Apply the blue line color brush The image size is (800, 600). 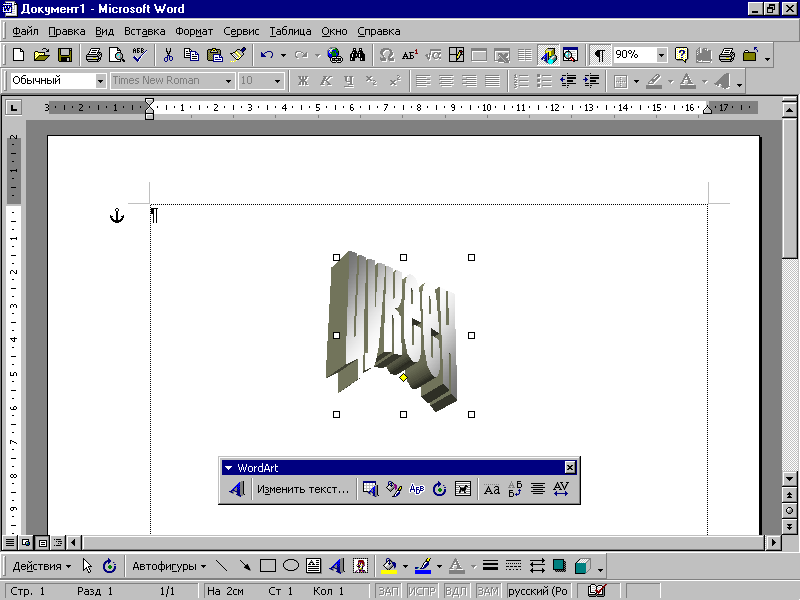(x=423, y=566)
